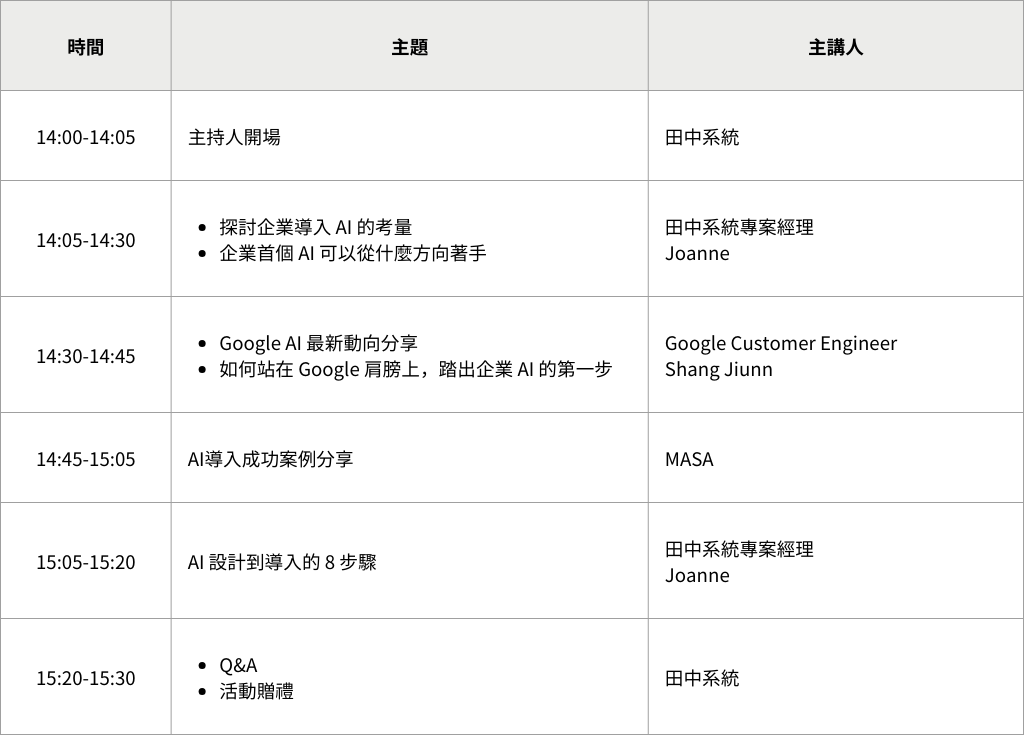Click the "Google Customer Engineer" speaker title
The height and width of the screenshot is (736, 1024).
pos(780,343)
